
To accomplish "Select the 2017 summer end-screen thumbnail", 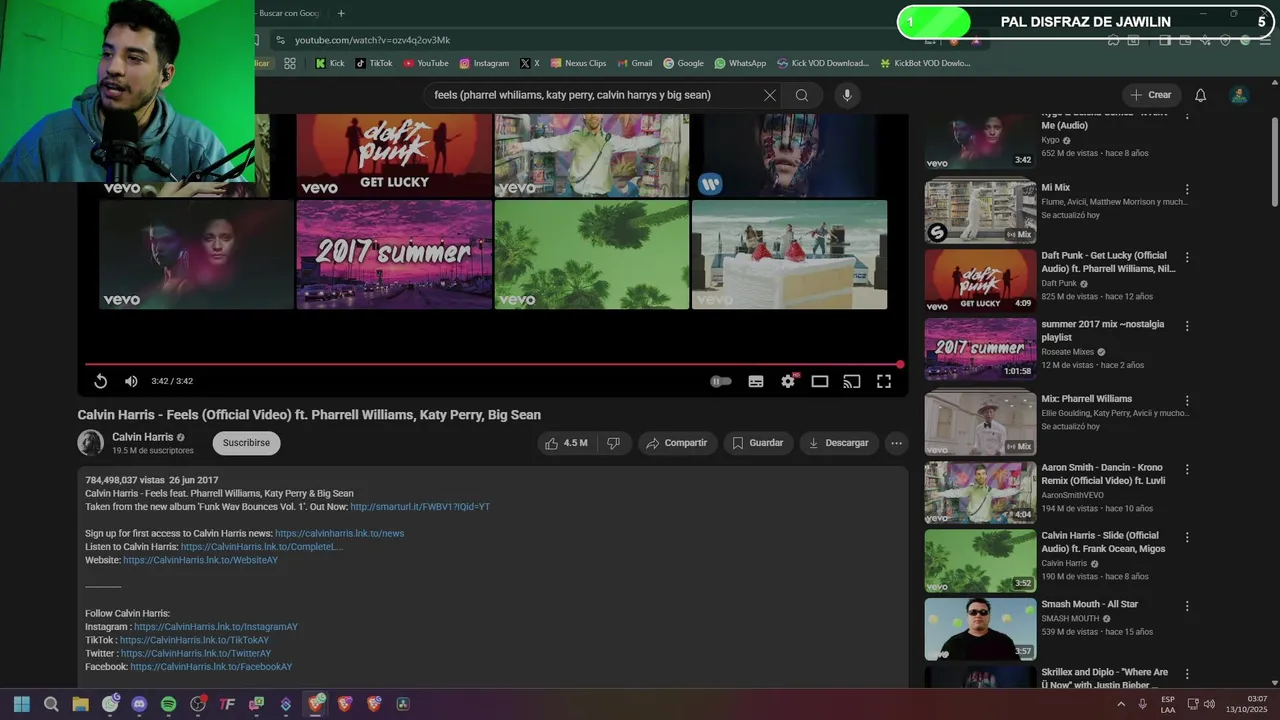I will [394, 255].
